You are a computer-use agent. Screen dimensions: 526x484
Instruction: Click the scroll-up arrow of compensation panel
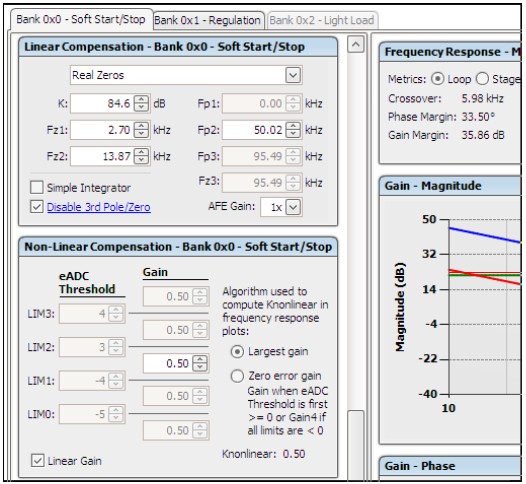(356, 44)
